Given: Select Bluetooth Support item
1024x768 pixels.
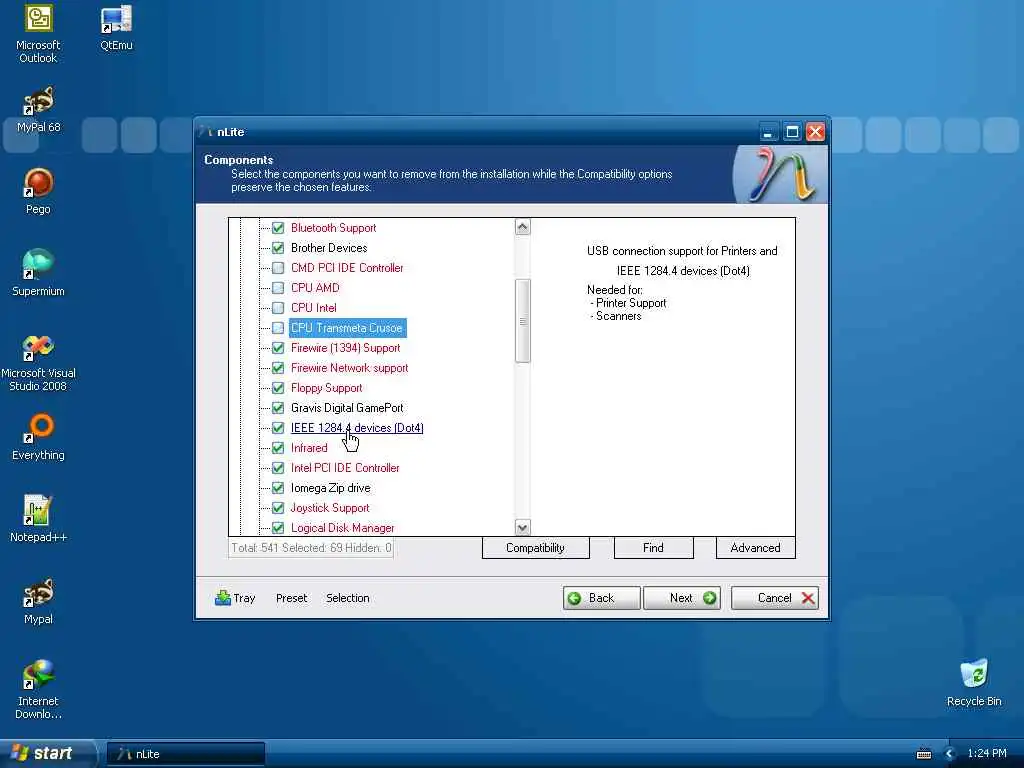Looking at the screenshot, I should tap(334, 228).
